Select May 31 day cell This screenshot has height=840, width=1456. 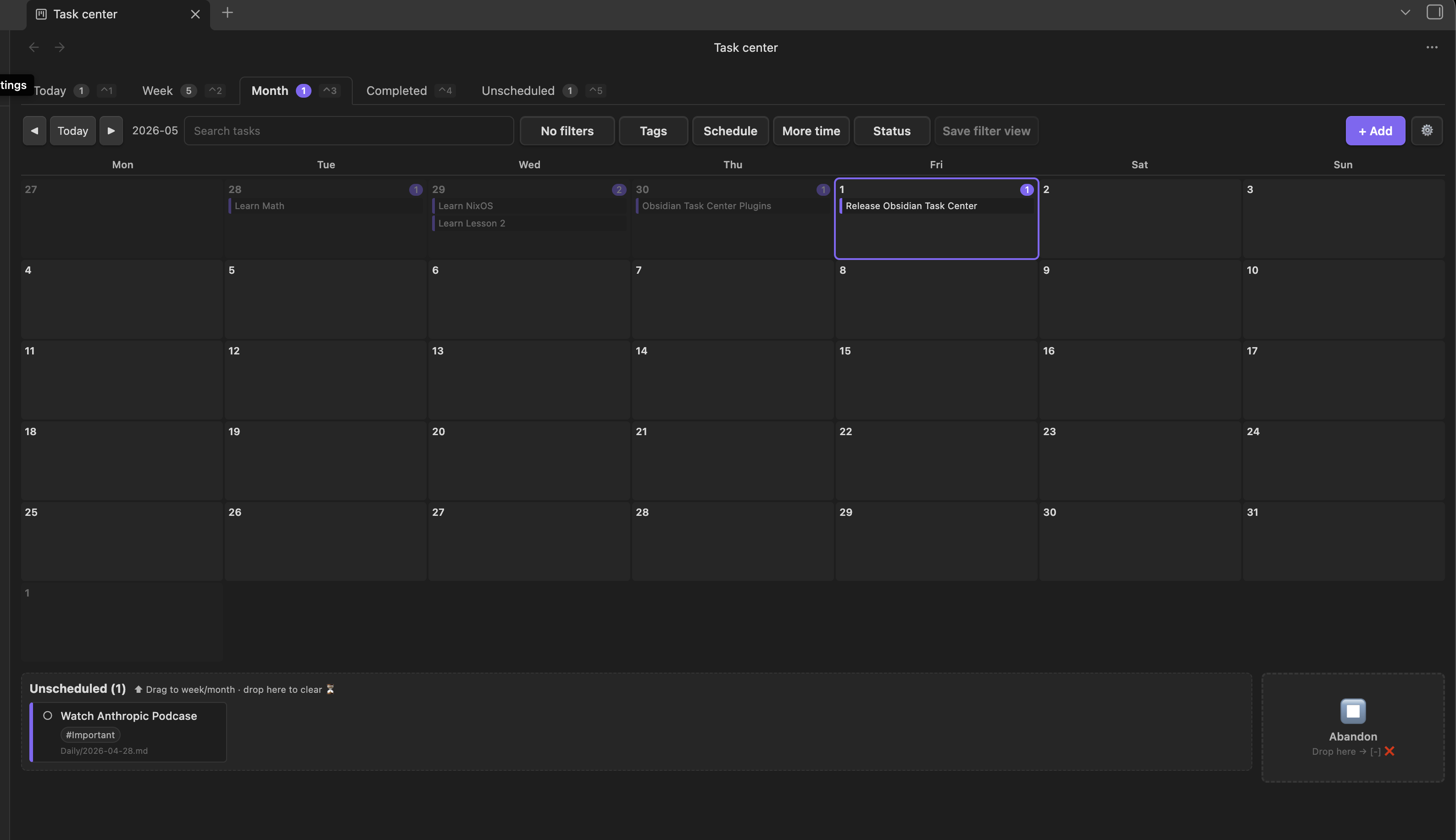pos(1344,542)
